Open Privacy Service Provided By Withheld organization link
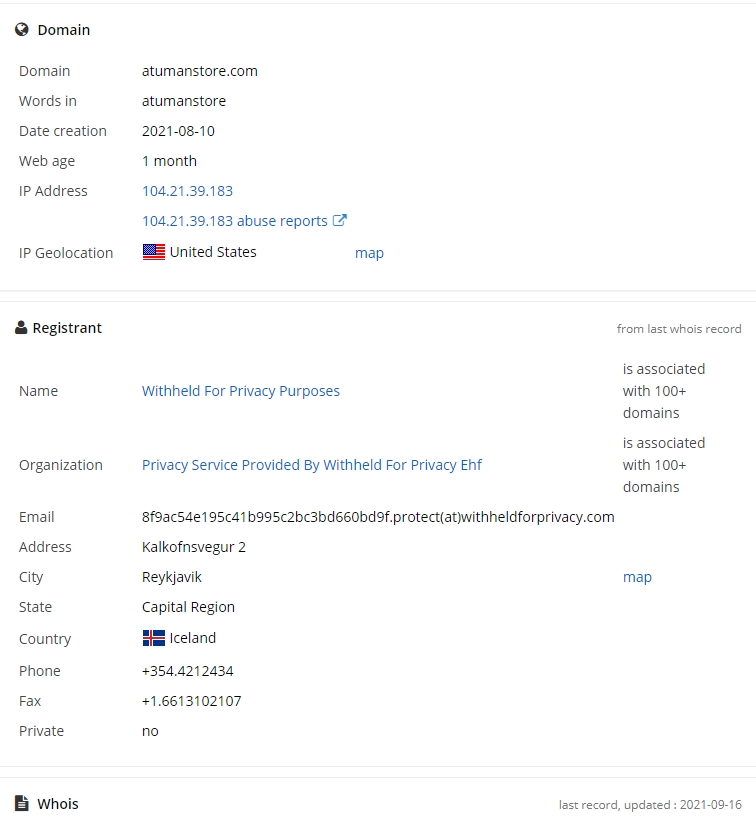 (x=312, y=465)
